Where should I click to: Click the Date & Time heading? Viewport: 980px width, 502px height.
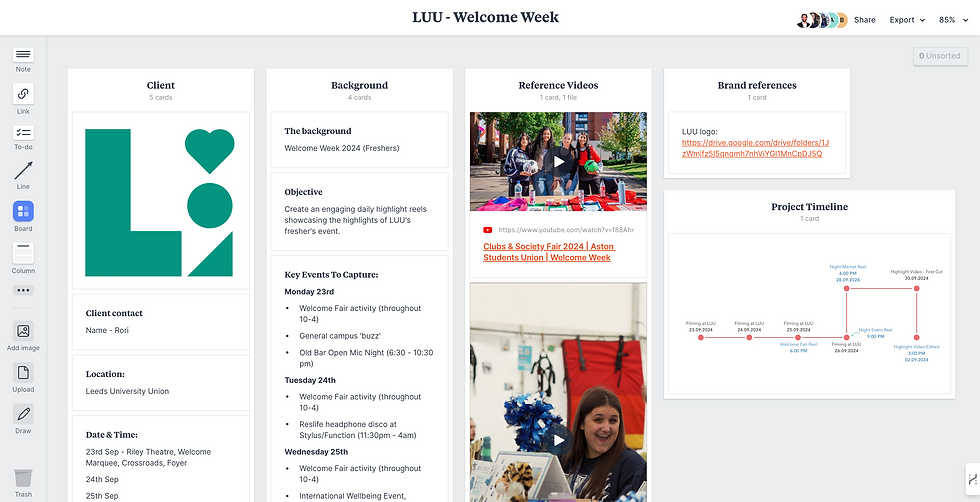(112, 434)
